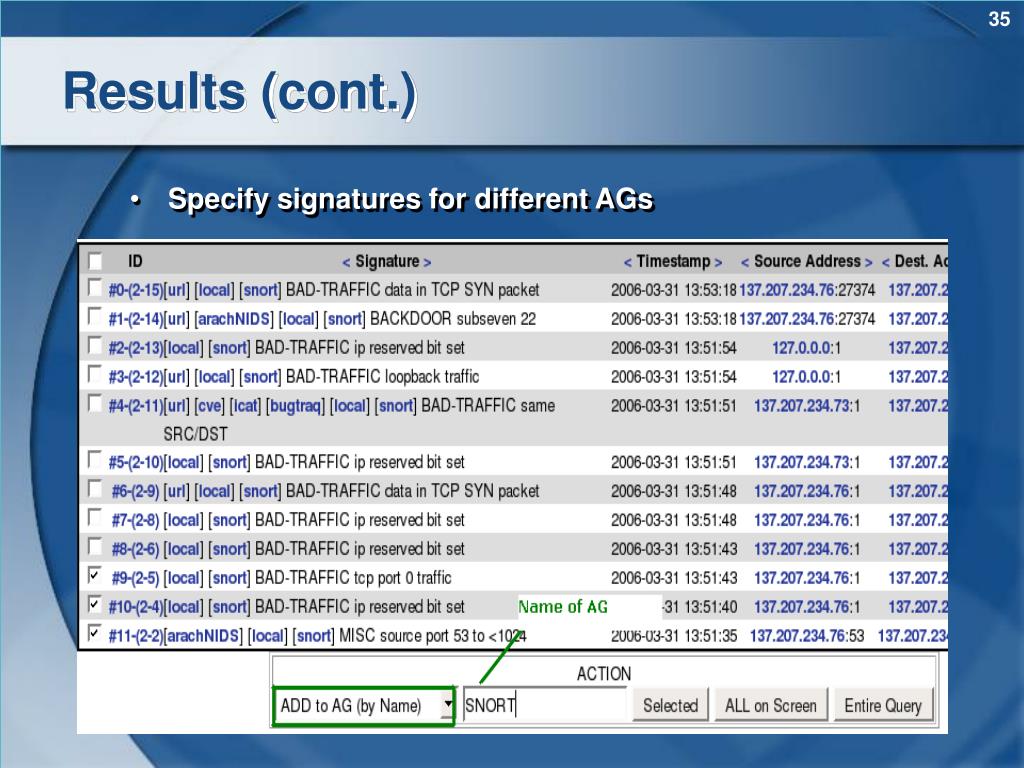Image resolution: width=1024 pixels, height=768 pixels.
Task: Open source 137.207.234.76 in row #11-(2-2)
Action: [x=797, y=635]
